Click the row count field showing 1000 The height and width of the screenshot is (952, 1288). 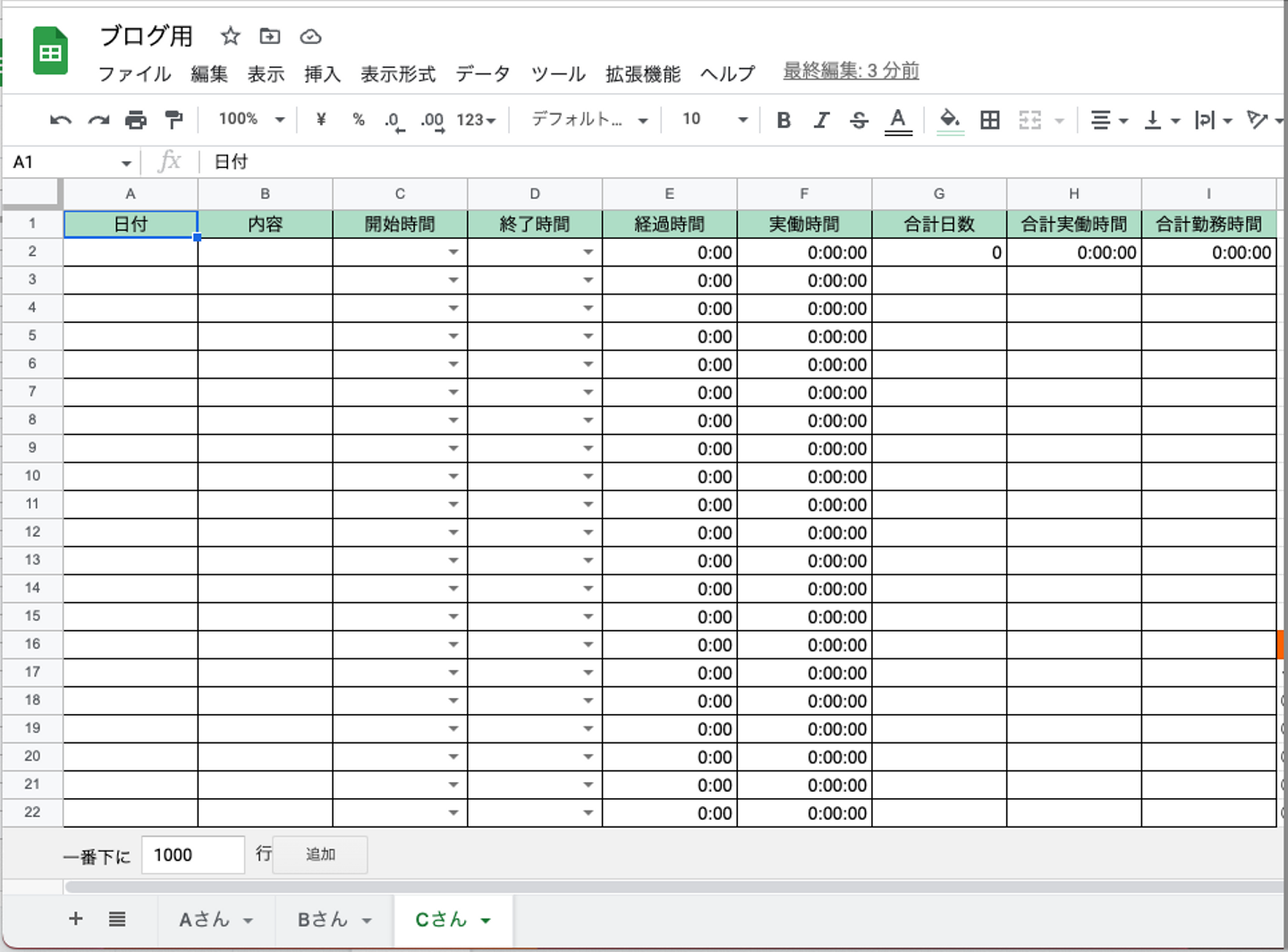coord(193,854)
